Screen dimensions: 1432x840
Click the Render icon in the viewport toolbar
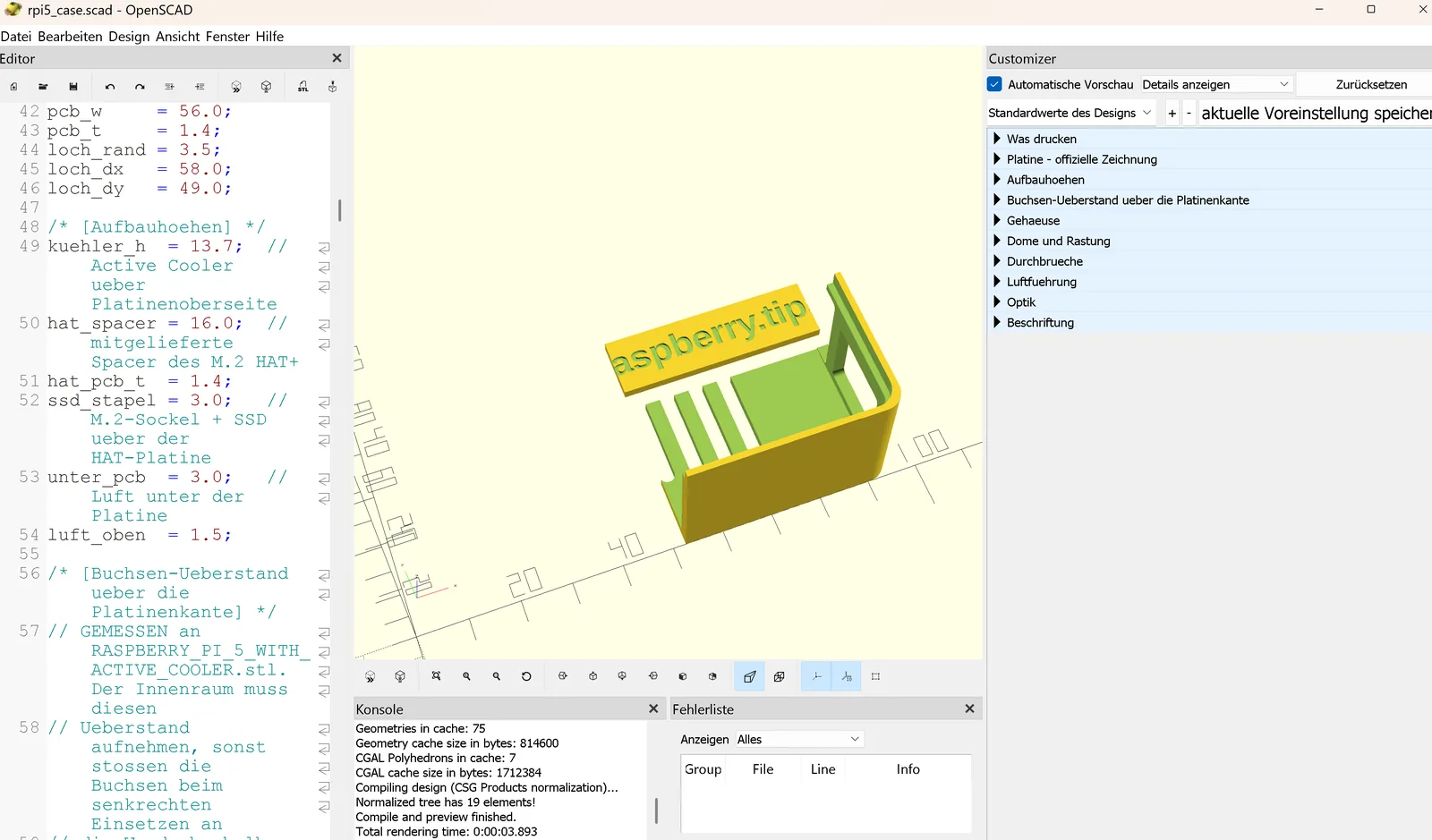pos(400,676)
